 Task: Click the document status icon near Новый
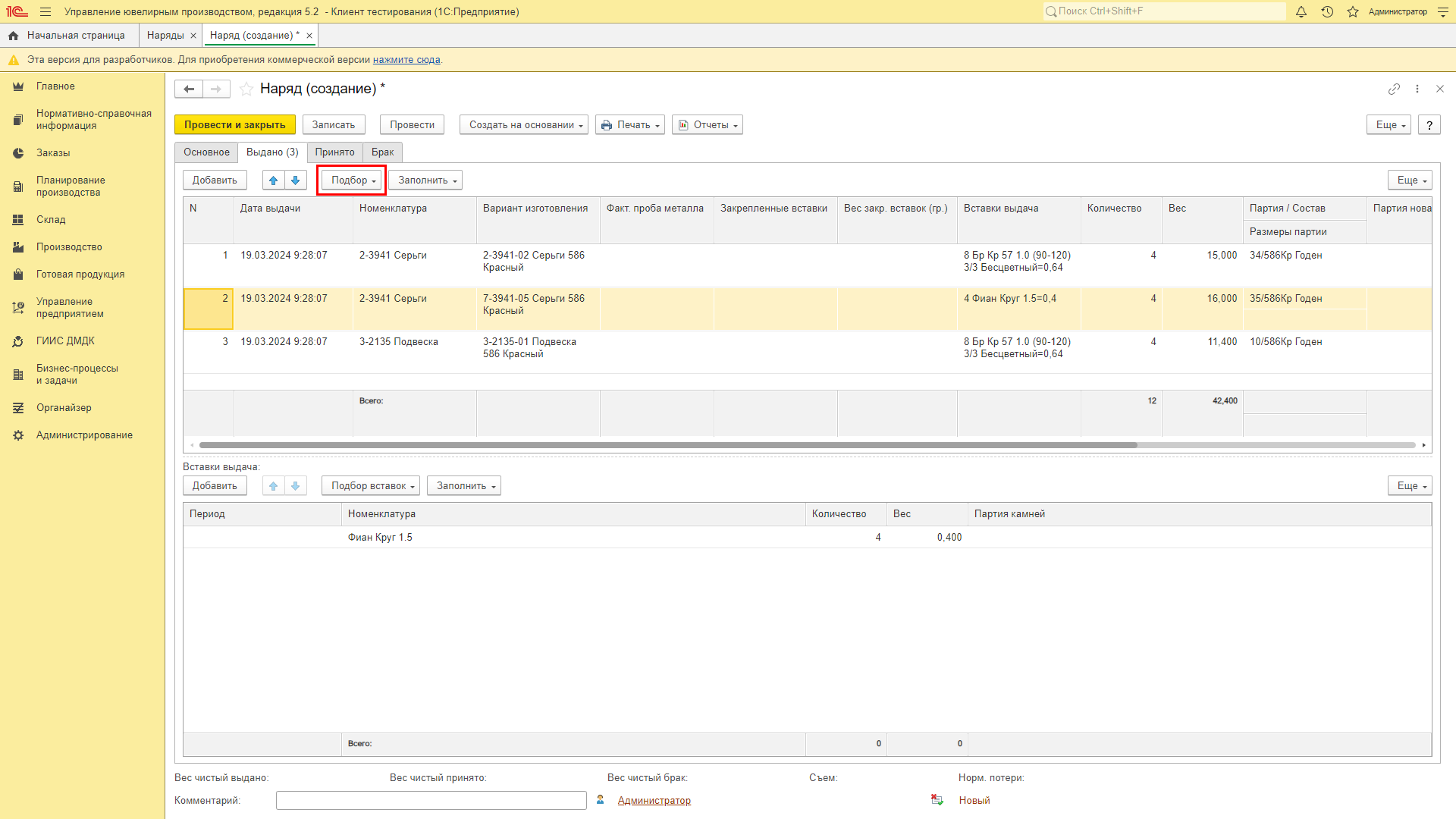(937, 801)
